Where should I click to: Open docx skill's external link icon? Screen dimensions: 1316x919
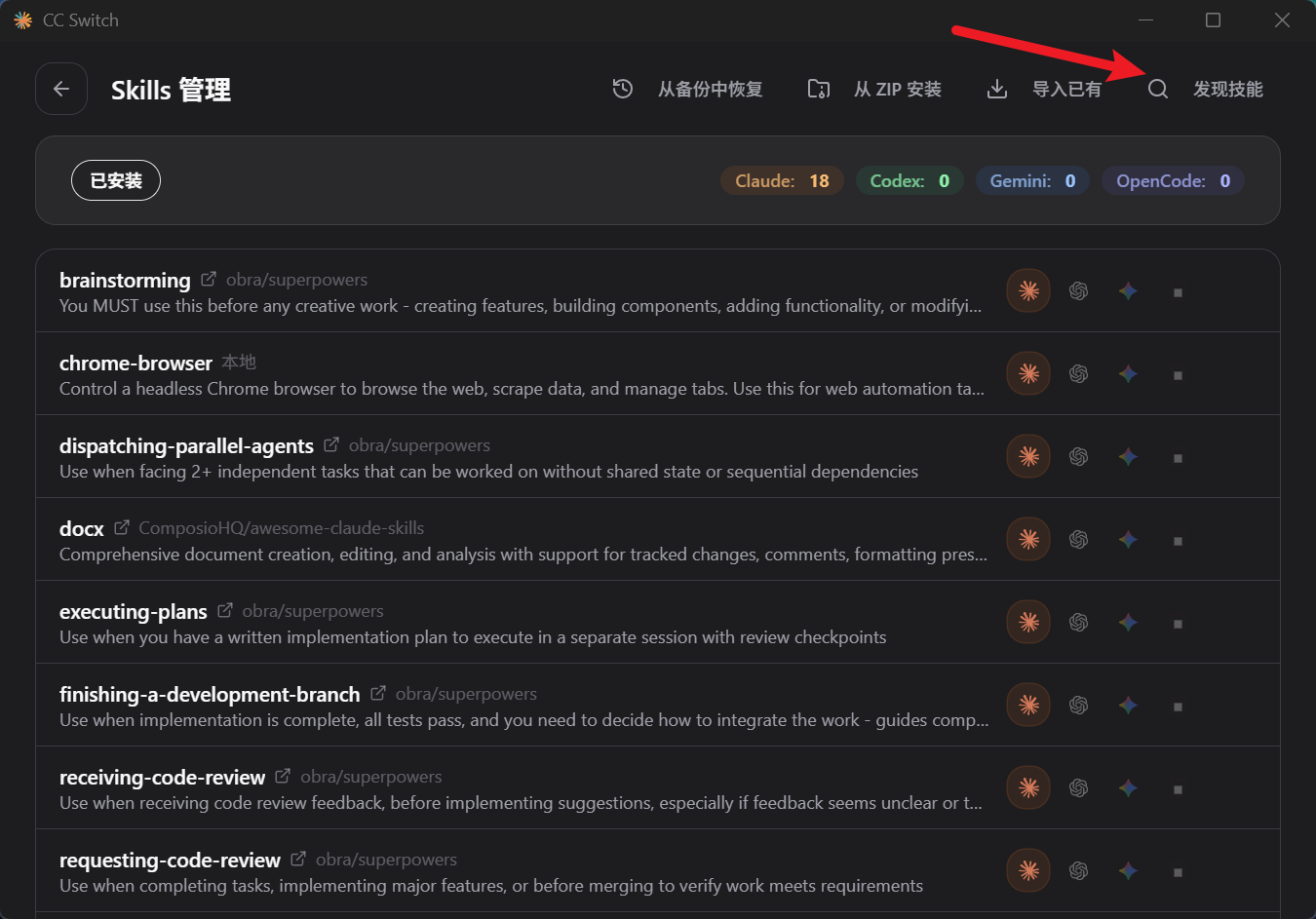pos(122,527)
